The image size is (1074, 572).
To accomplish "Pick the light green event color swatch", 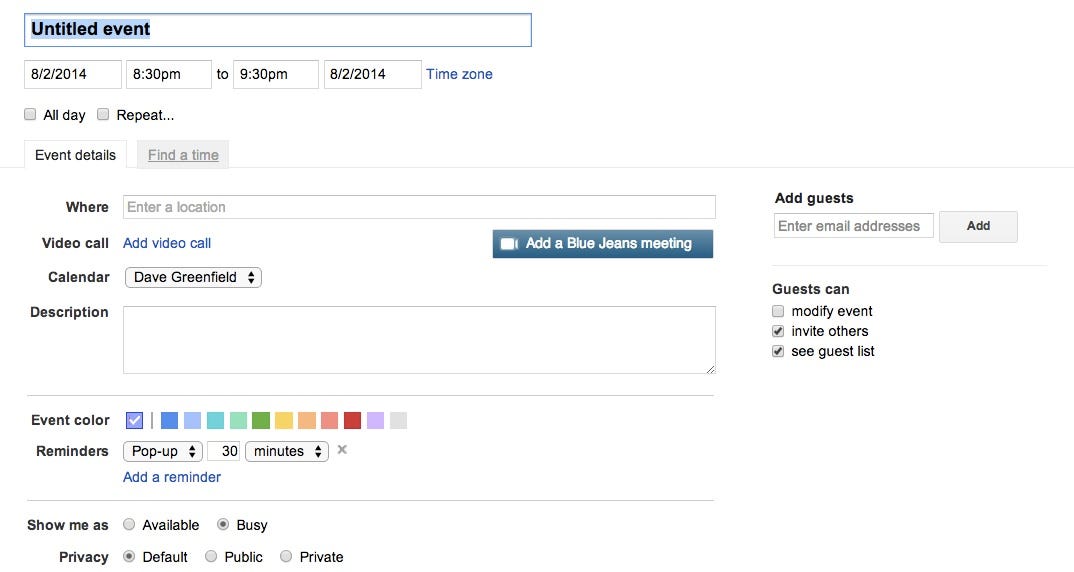I will coord(238,420).
